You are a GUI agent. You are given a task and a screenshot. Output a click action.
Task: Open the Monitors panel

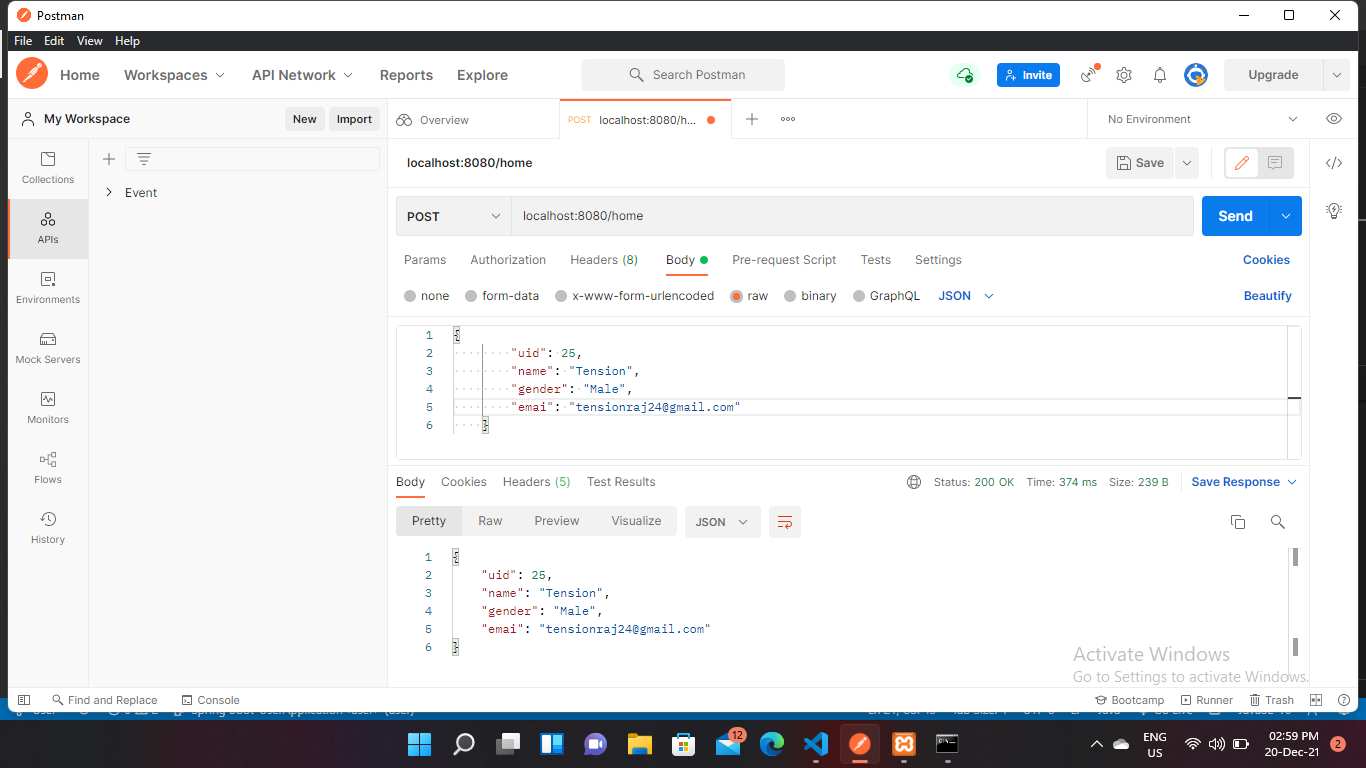click(47, 408)
